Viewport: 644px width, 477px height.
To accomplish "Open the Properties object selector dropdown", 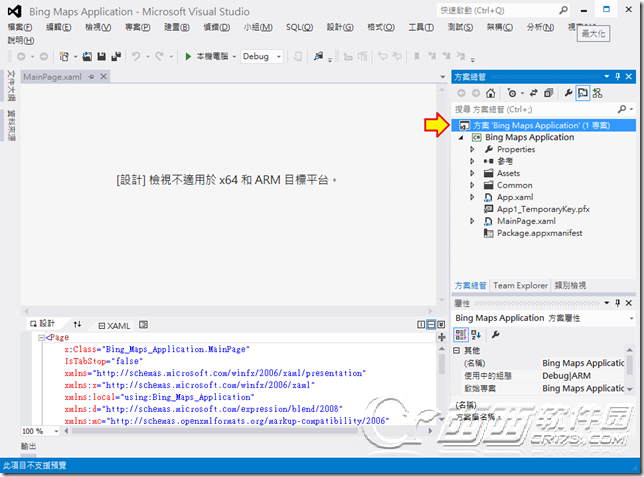I will tap(631, 318).
